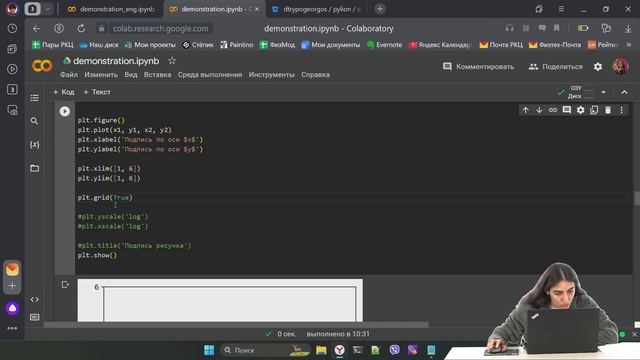Image resolution: width=640 pixels, height=360 pixels.
Task: Reload the browser page
Action: pos(81,29)
